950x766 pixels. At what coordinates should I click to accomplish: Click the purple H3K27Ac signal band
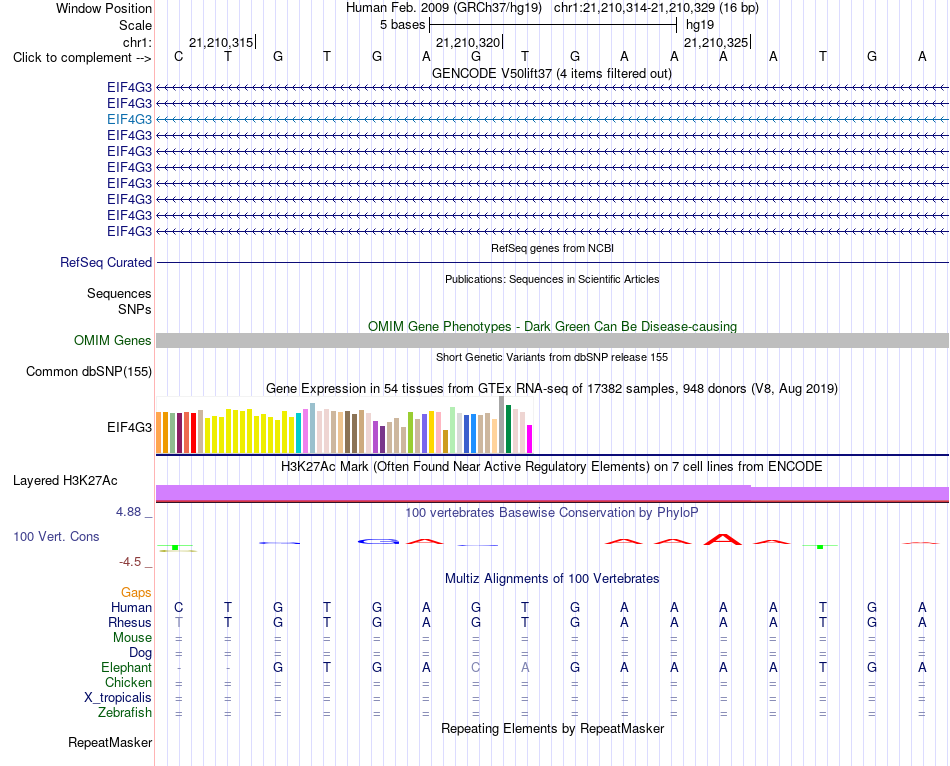click(552, 493)
